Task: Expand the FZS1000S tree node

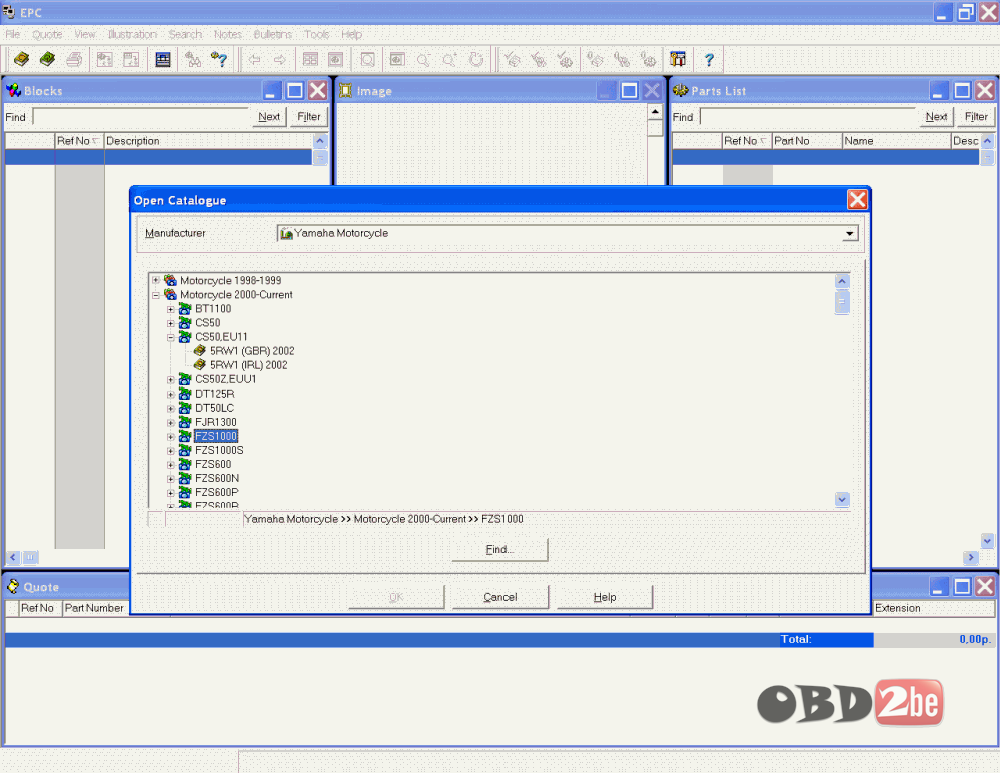Action: 170,450
